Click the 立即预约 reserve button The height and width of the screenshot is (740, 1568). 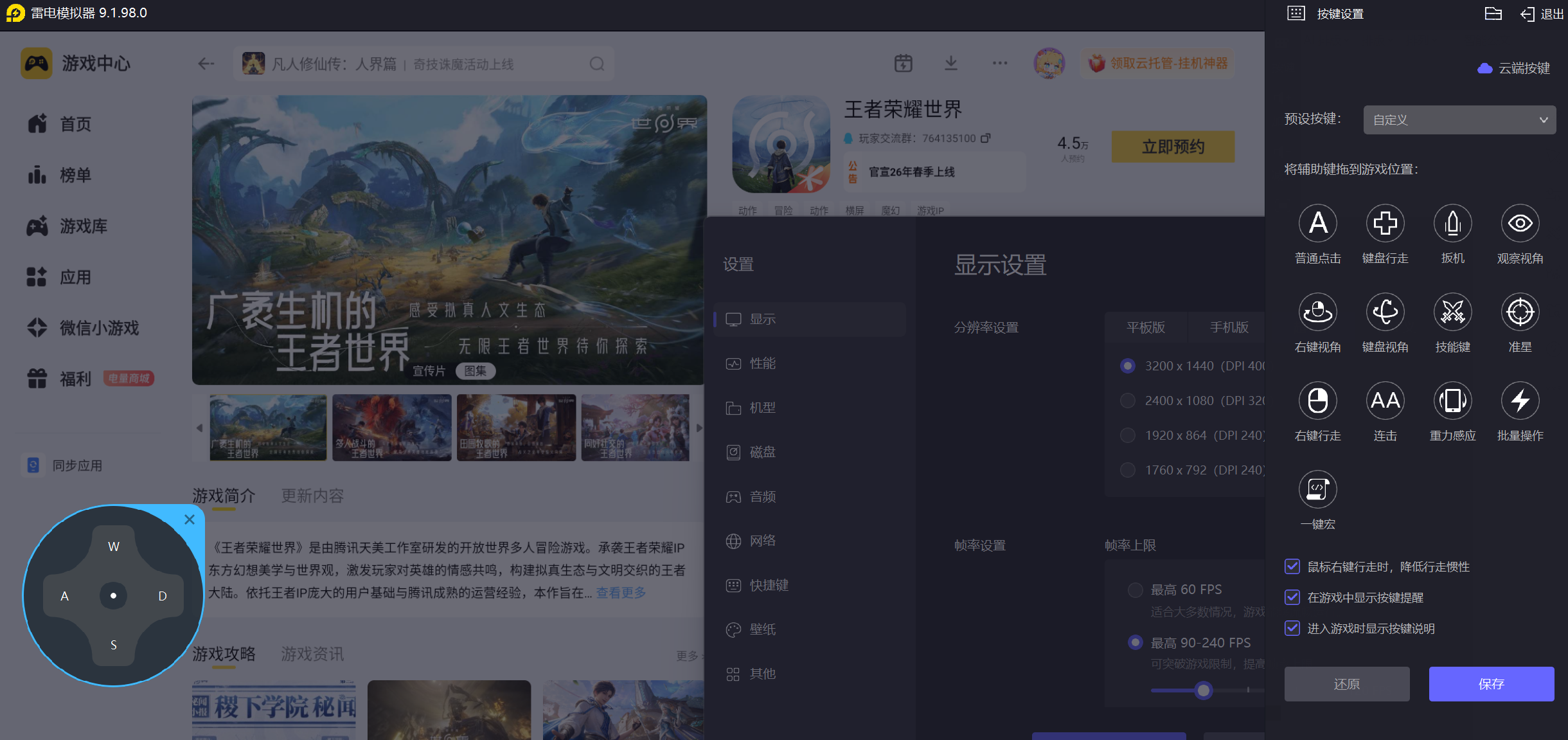coord(1173,147)
